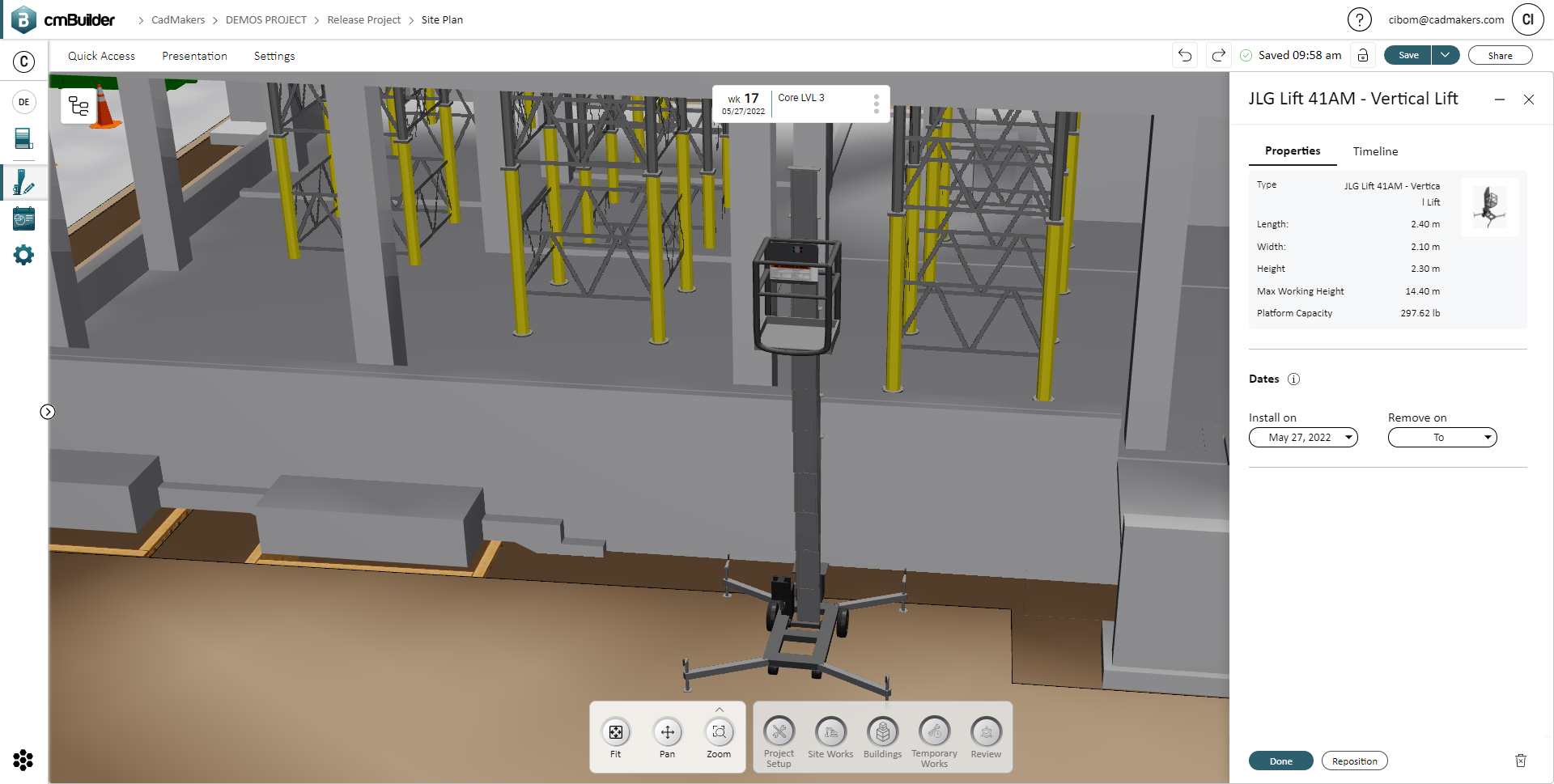Open the Install on date dropdown
Viewport: 1554px width, 784px height.
(x=1303, y=438)
